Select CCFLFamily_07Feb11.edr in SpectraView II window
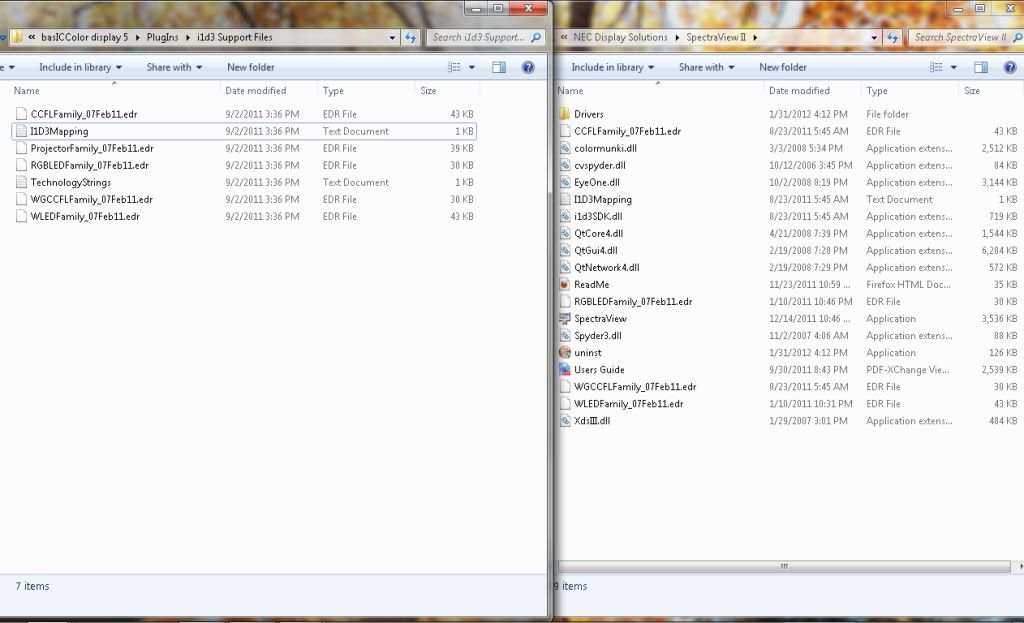Screen dimensions: 1024x623 [x=628, y=131]
